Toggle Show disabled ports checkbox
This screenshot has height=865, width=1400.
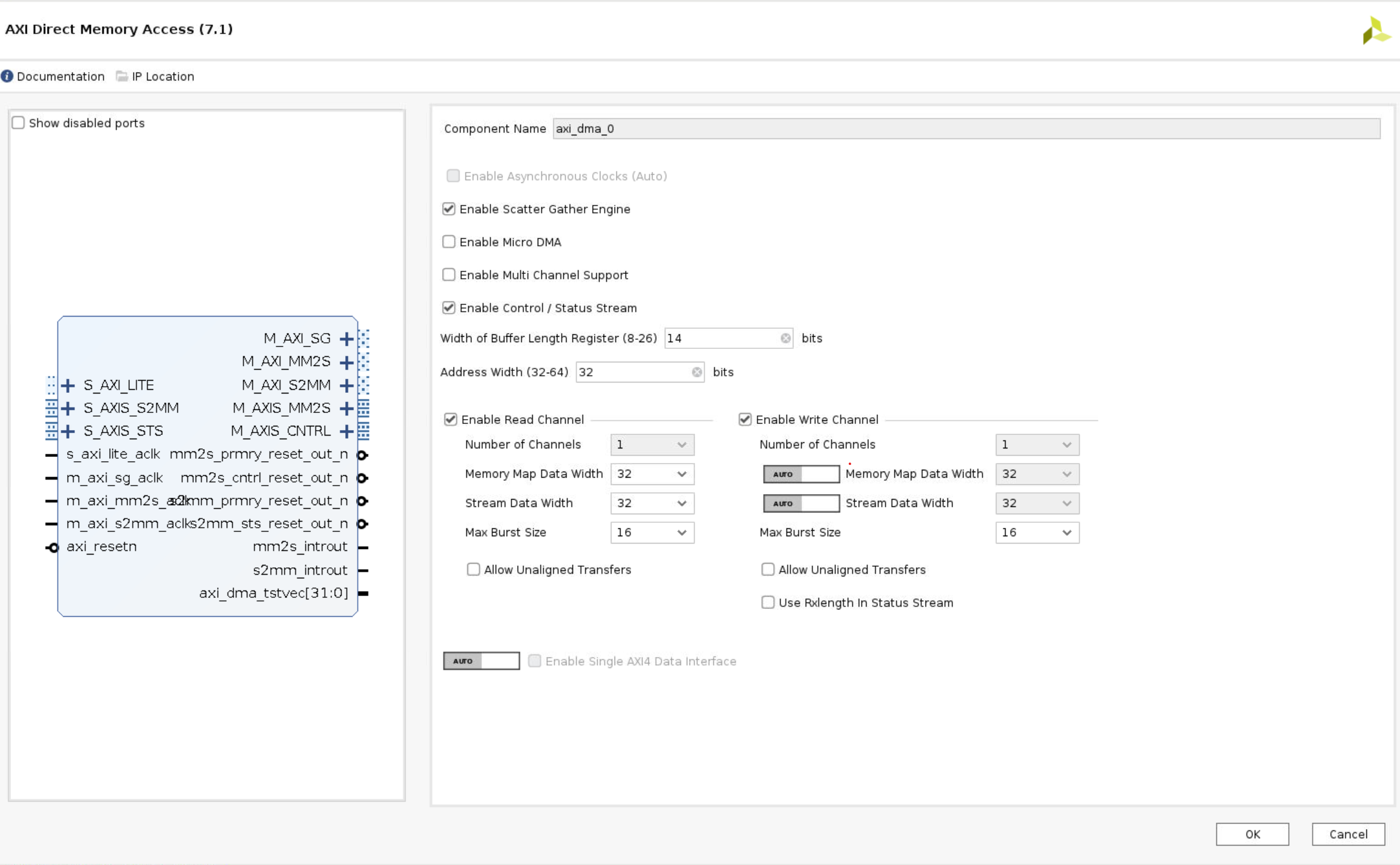(18, 123)
